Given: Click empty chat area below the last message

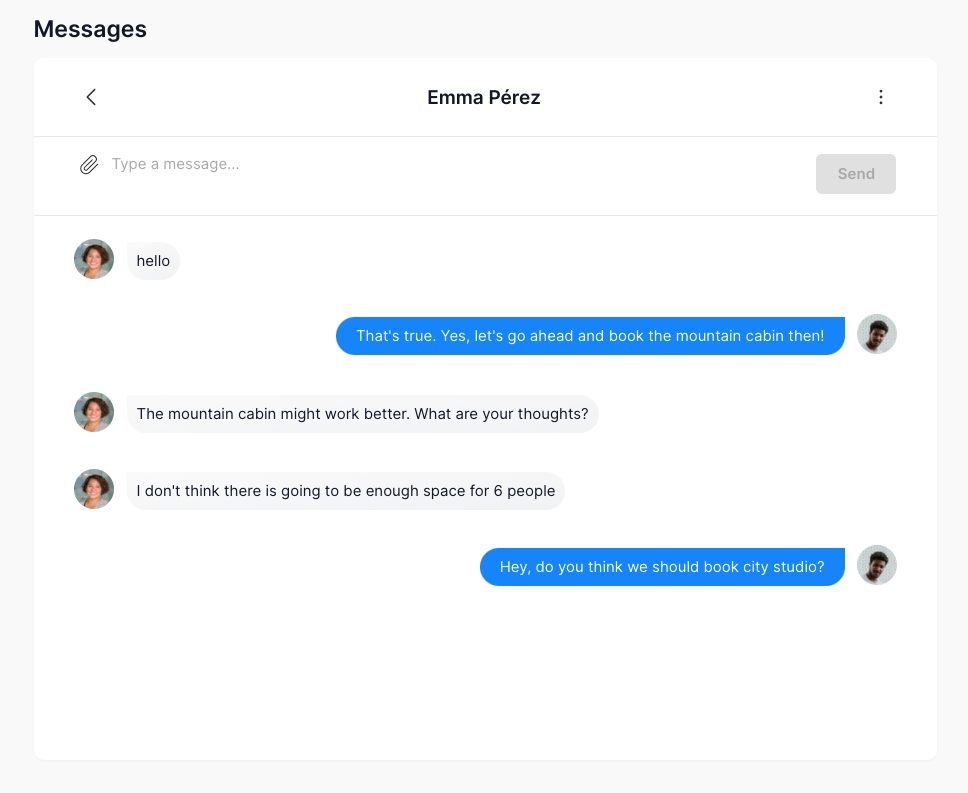Looking at the screenshot, I should pyautogui.click(x=485, y=670).
